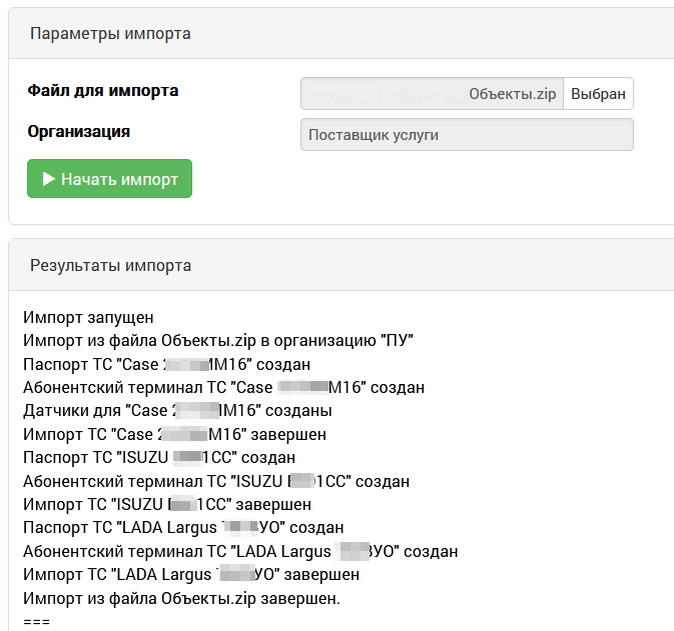
Task: Click the Организация label
Action: pos(79,132)
